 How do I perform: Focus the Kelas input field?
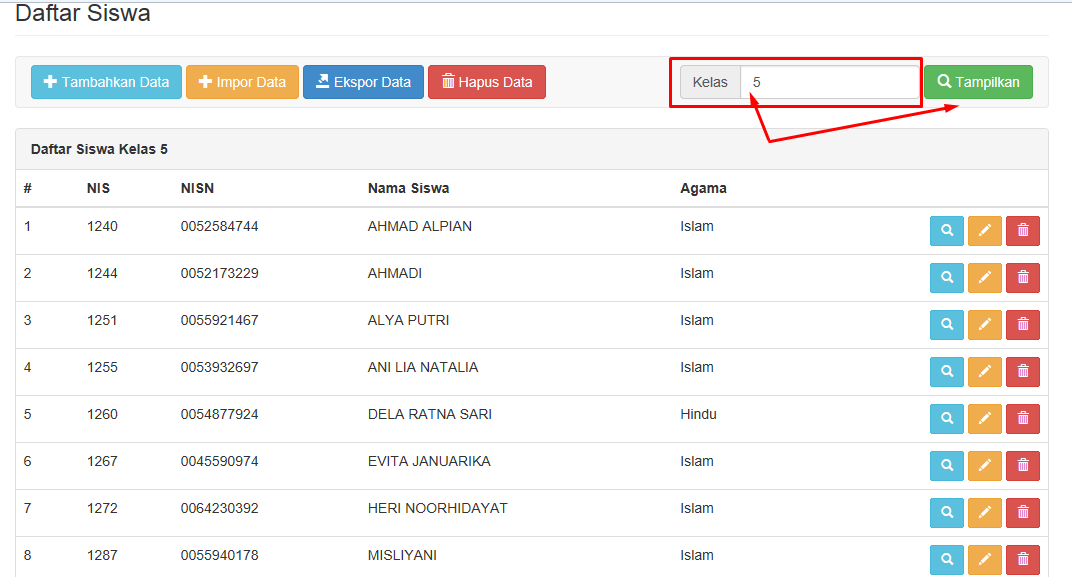(x=829, y=82)
